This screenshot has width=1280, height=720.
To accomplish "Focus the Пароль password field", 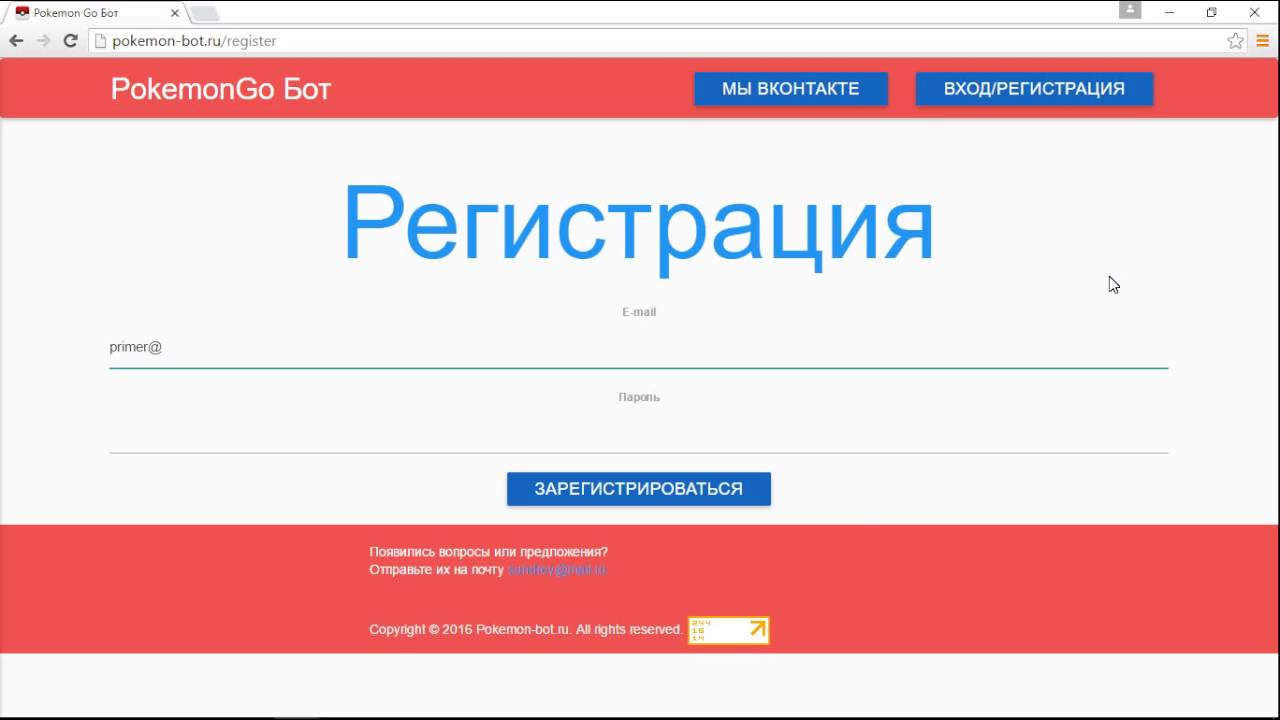I will [639, 433].
